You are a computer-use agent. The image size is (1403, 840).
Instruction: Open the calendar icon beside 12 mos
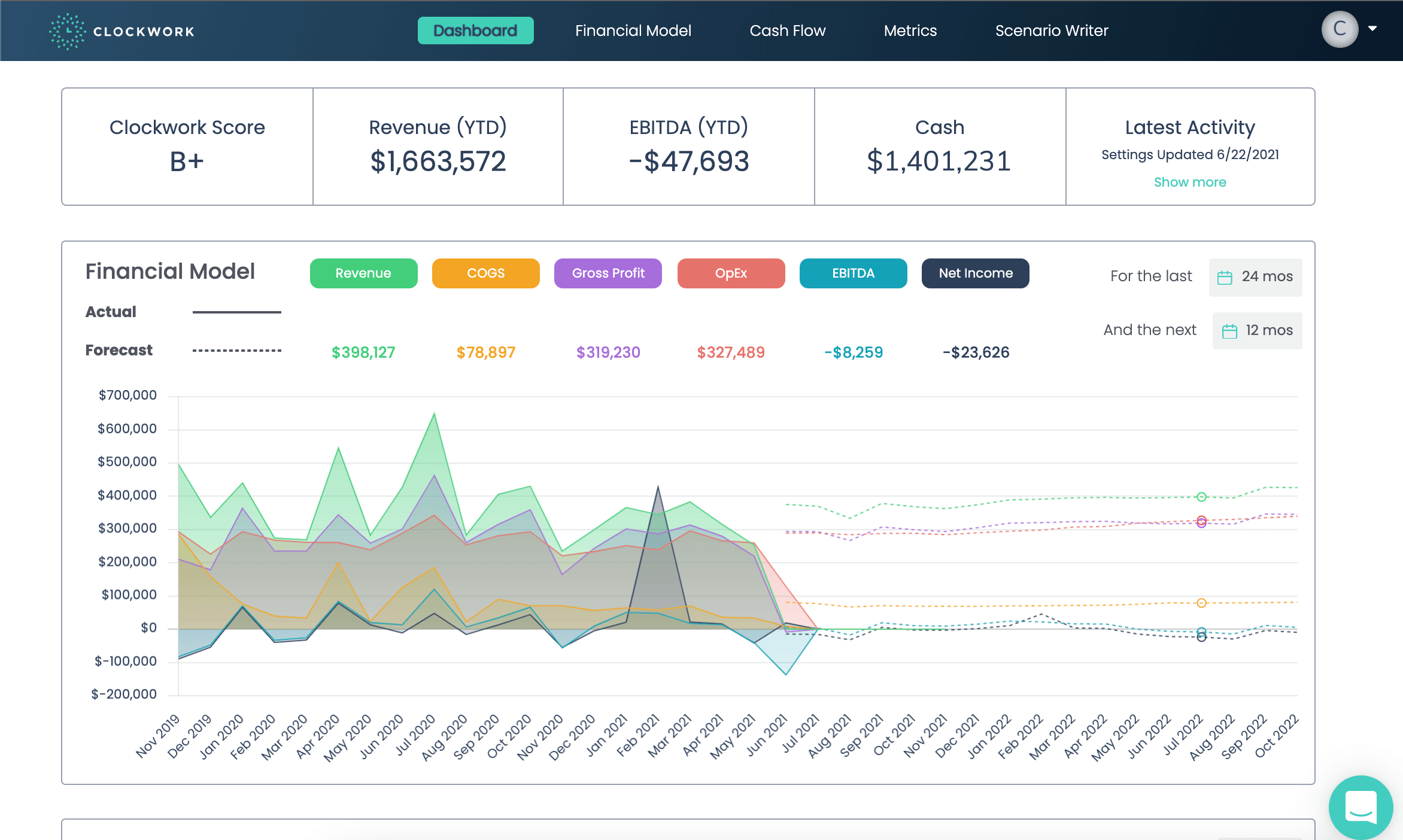click(x=1229, y=330)
